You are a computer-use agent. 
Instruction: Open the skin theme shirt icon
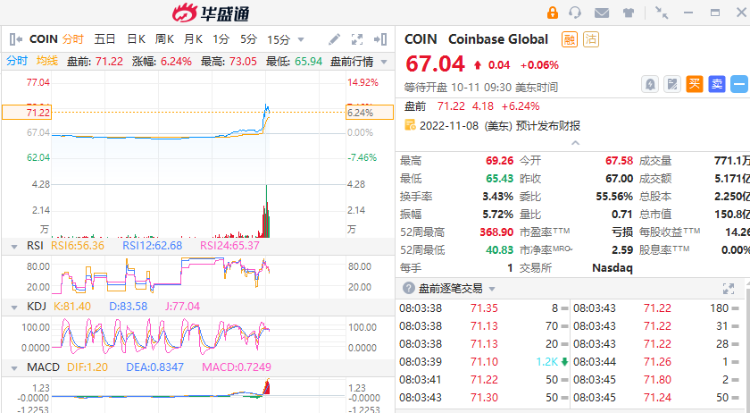pos(626,13)
